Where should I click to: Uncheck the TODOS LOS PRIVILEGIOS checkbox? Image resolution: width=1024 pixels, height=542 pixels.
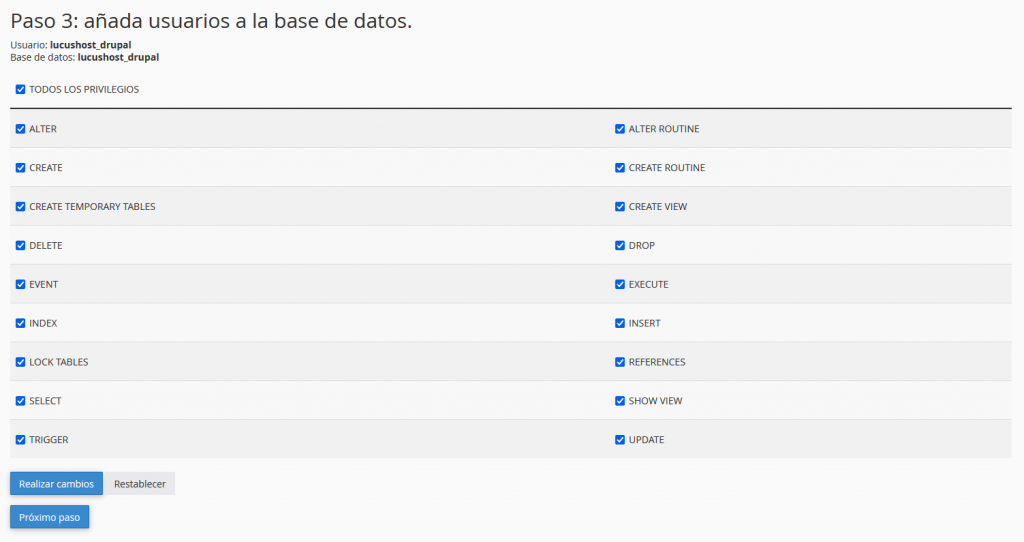(x=20, y=90)
